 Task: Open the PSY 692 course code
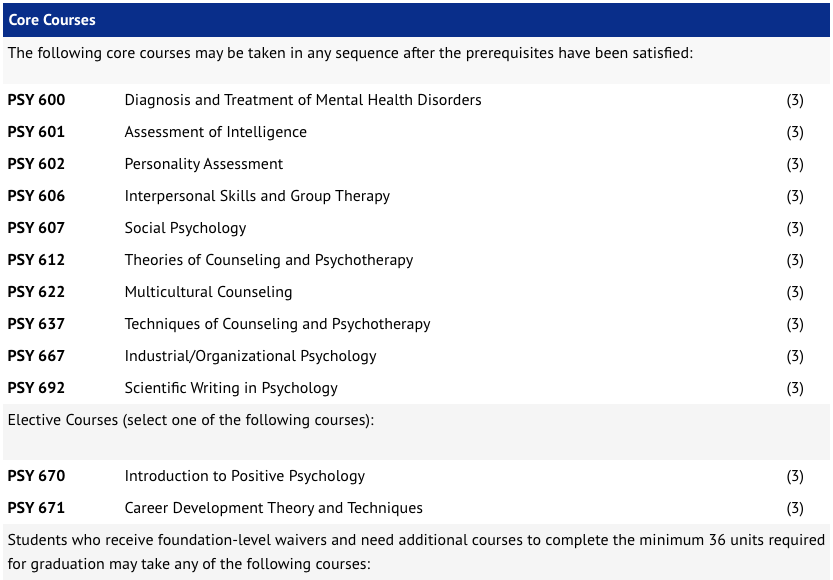point(36,388)
